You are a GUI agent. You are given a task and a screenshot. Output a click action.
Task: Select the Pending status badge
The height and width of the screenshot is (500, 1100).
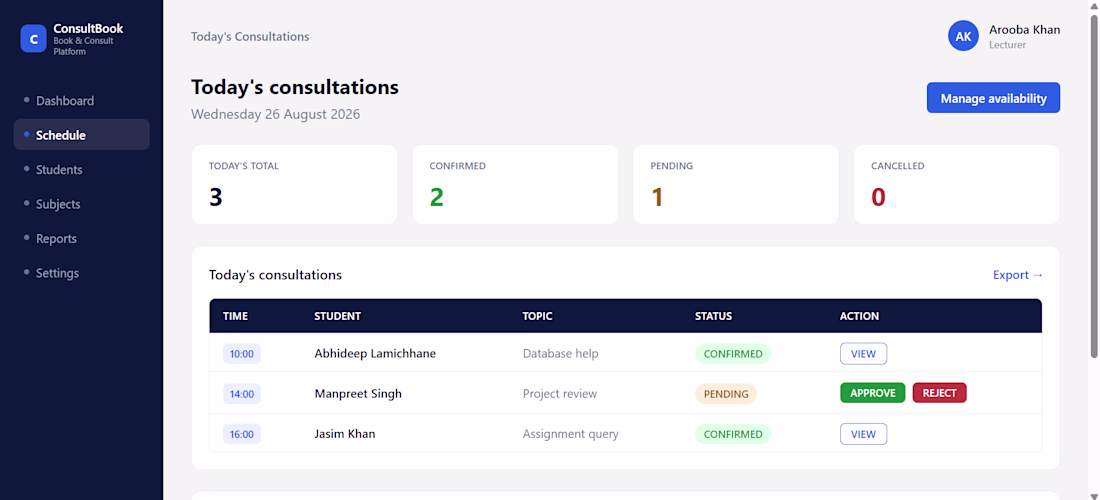click(x=725, y=394)
